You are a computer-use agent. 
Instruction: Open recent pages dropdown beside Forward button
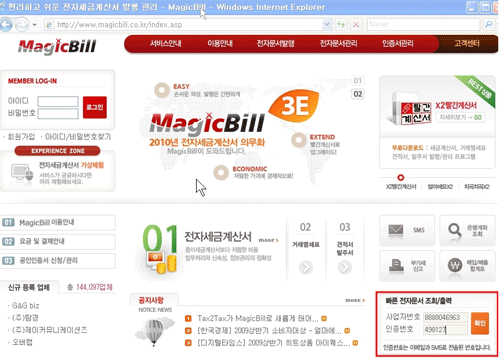34,25
